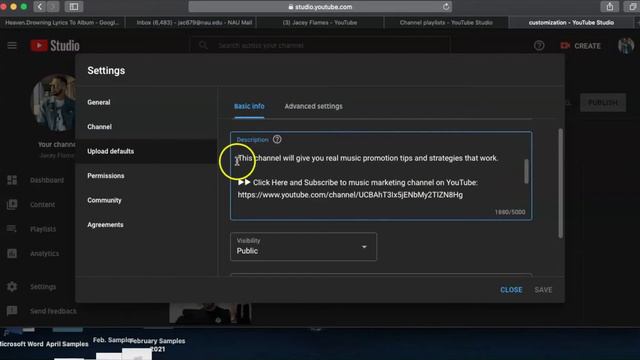Select Community in Settings menu
Viewport: 640px width, 360px height.
pos(104,200)
